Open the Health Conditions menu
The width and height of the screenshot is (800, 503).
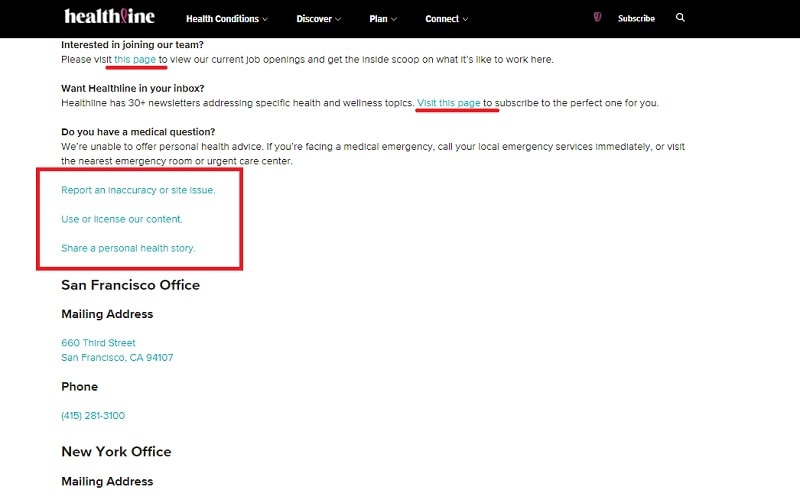click(227, 19)
